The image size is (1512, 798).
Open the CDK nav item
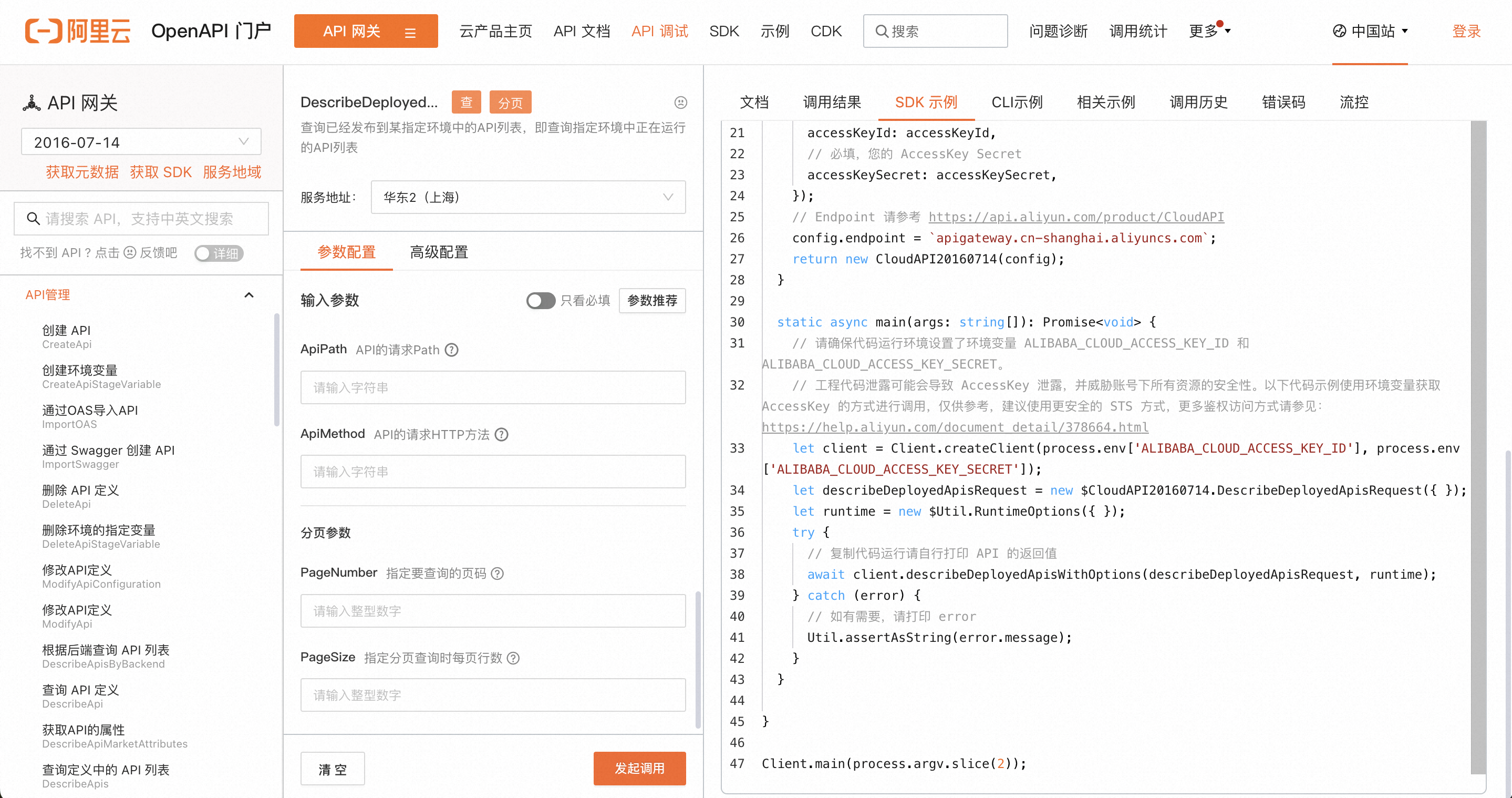pos(826,31)
